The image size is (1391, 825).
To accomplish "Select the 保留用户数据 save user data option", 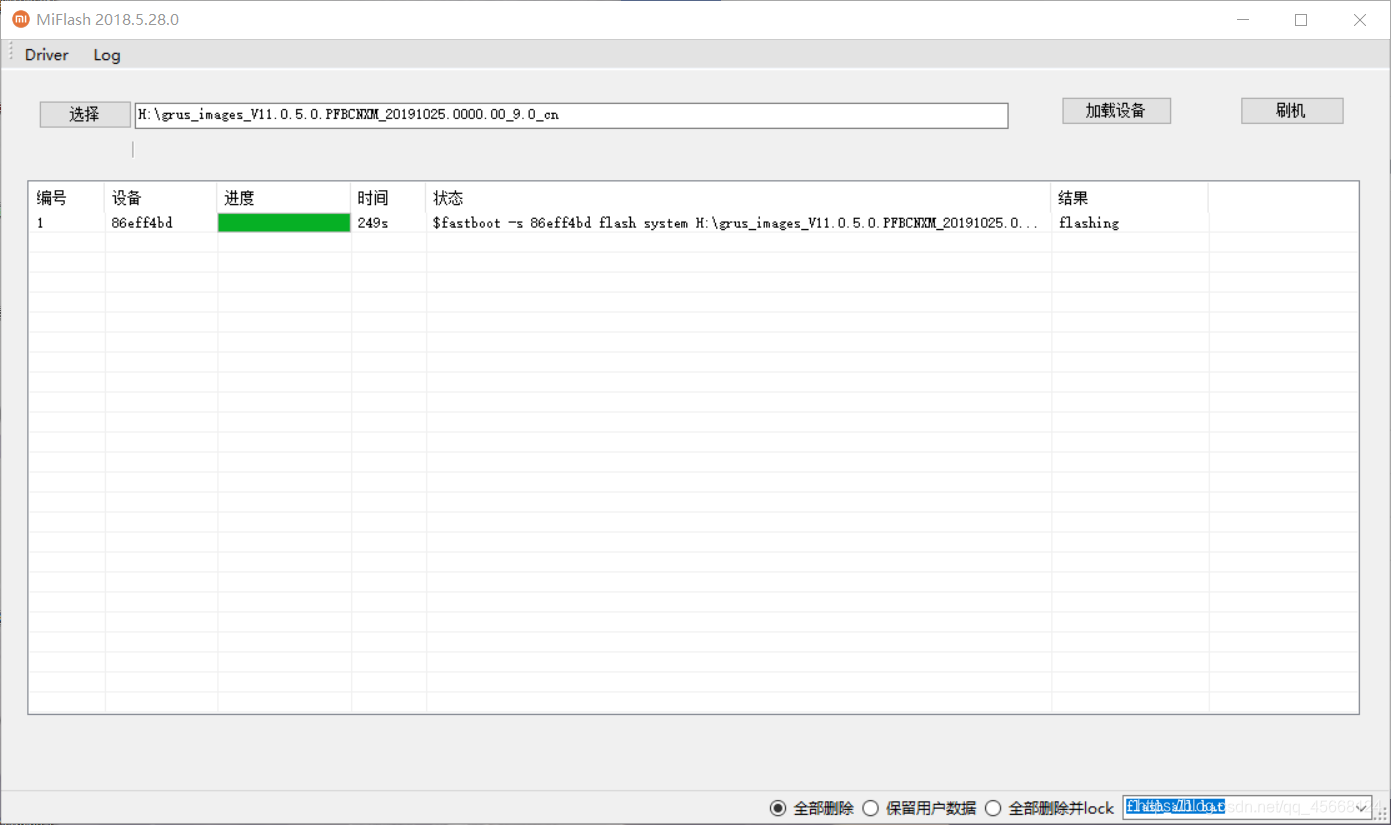I will (919, 808).
